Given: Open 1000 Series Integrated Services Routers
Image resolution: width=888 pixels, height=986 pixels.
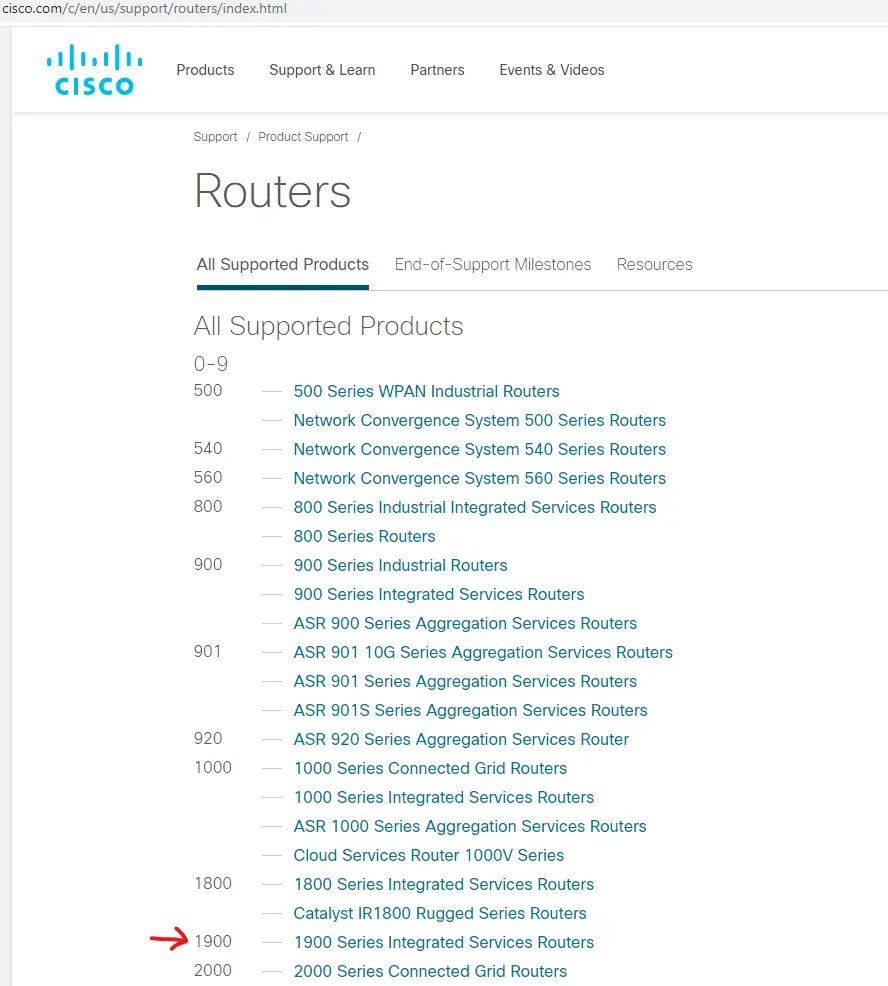Looking at the screenshot, I should [x=443, y=797].
